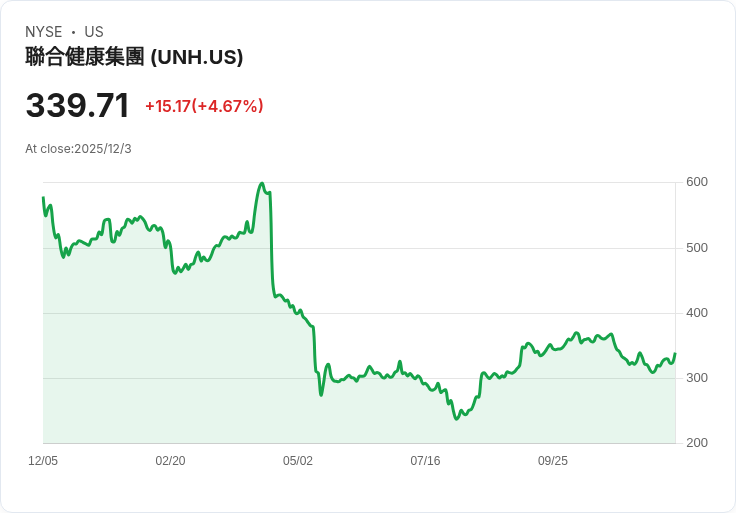The width and height of the screenshot is (736, 513).
Task: Click the NYSE exchange label
Action: [x=43, y=32]
